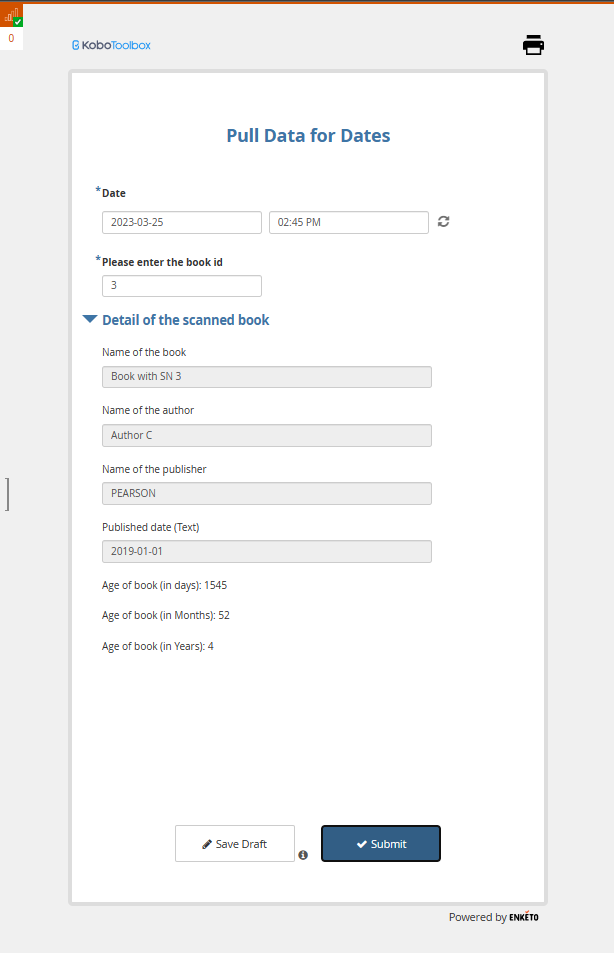
Task: Click the printer icon to print form
Action: coord(533,45)
